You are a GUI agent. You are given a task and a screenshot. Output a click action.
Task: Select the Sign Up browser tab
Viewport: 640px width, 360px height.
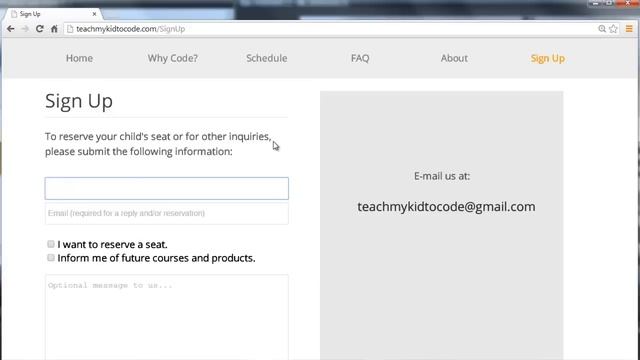coord(52,14)
